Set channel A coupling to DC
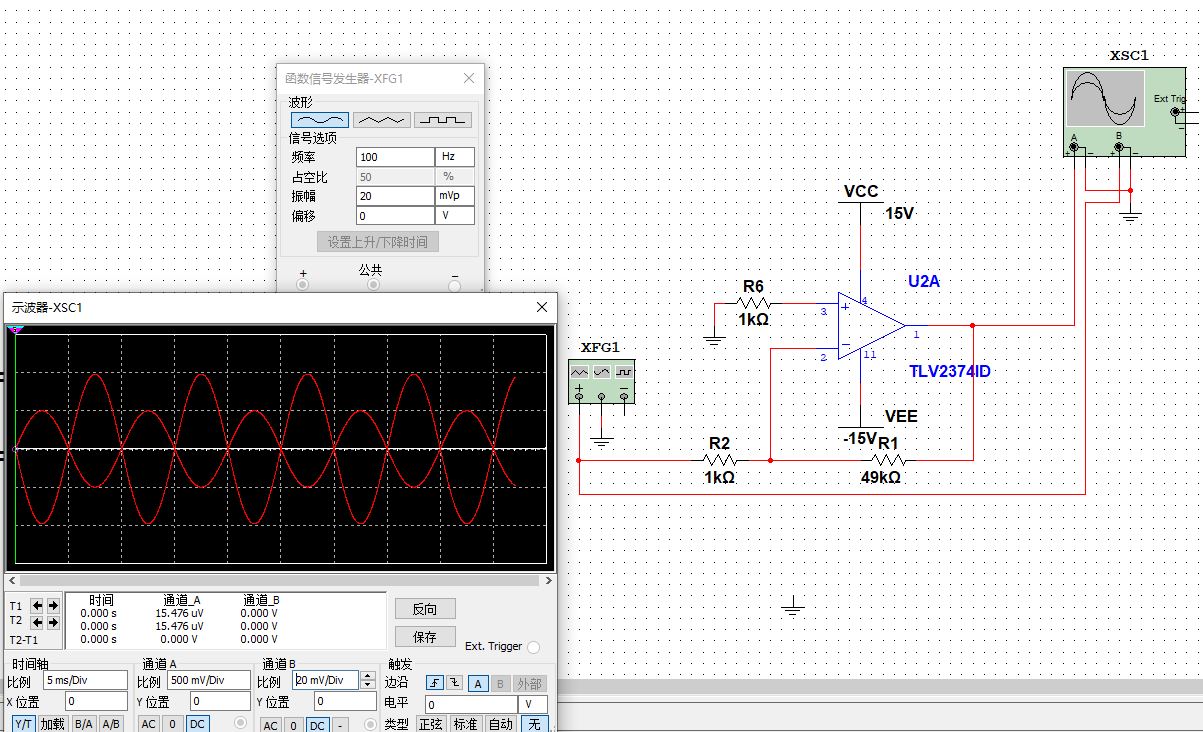The width and height of the screenshot is (1203, 732). point(197,724)
